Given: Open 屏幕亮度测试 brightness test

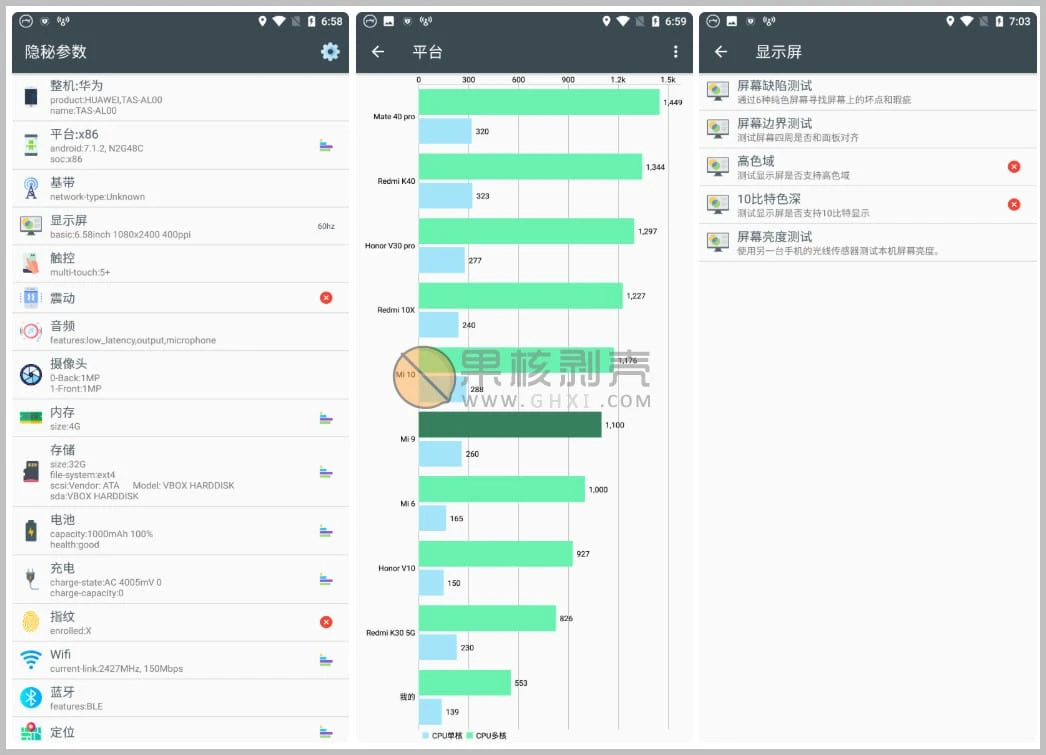Looking at the screenshot, I should tap(868, 243).
